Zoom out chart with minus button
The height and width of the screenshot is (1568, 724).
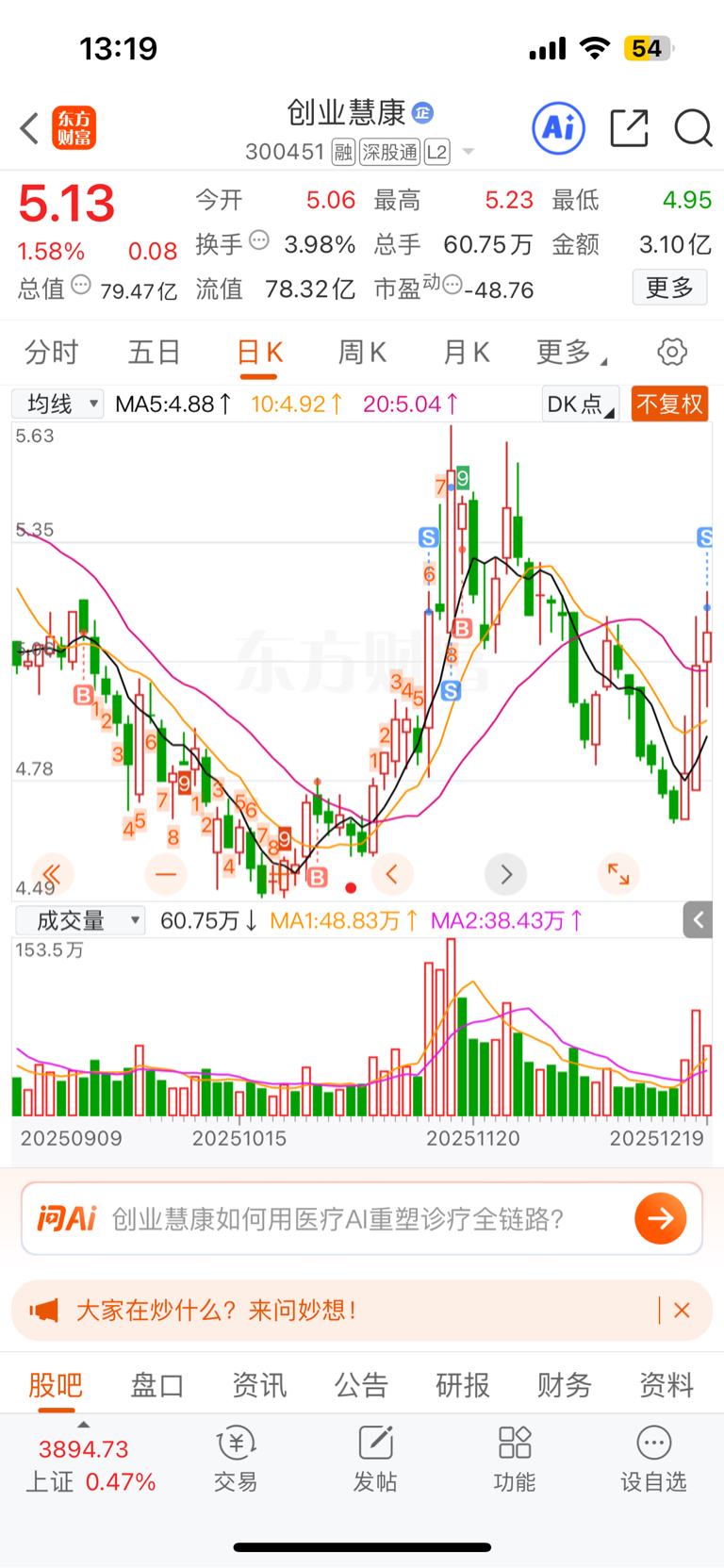(166, 874)
